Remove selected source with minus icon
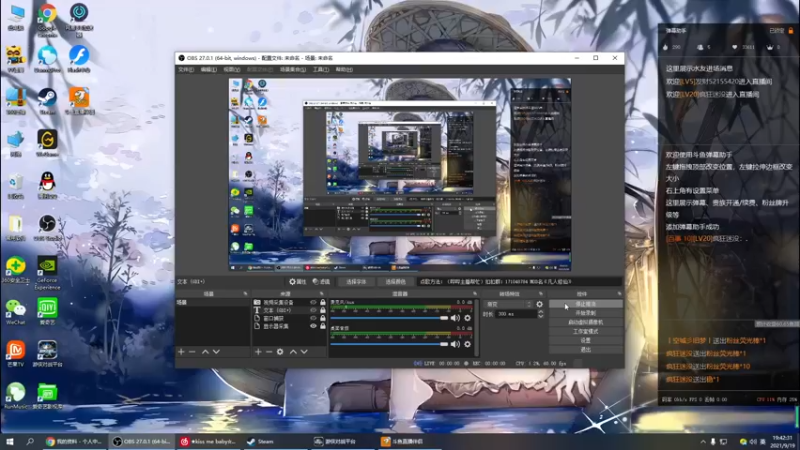The image size is (800, 450). 269,352
